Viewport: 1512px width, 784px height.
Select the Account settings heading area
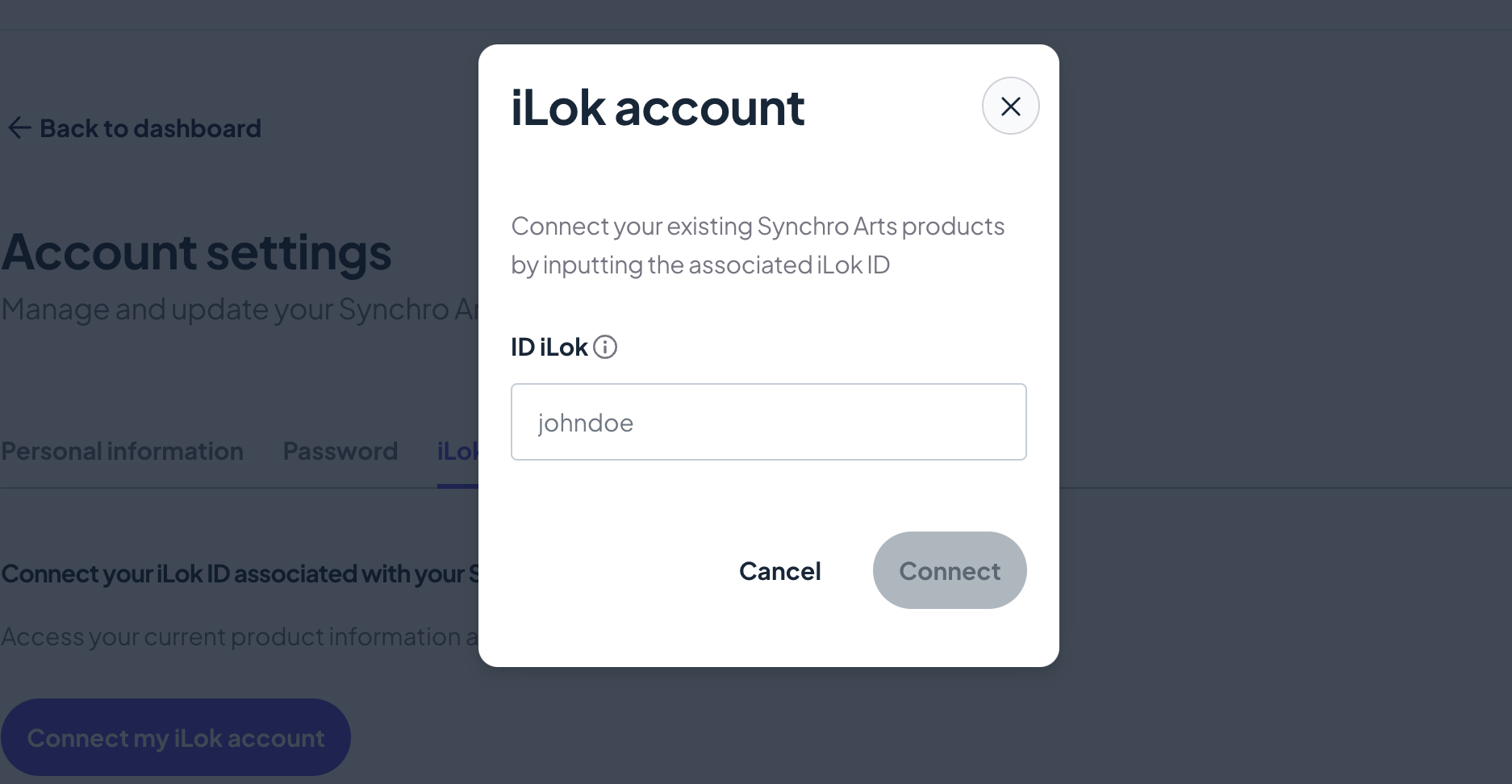click(196, 252)
